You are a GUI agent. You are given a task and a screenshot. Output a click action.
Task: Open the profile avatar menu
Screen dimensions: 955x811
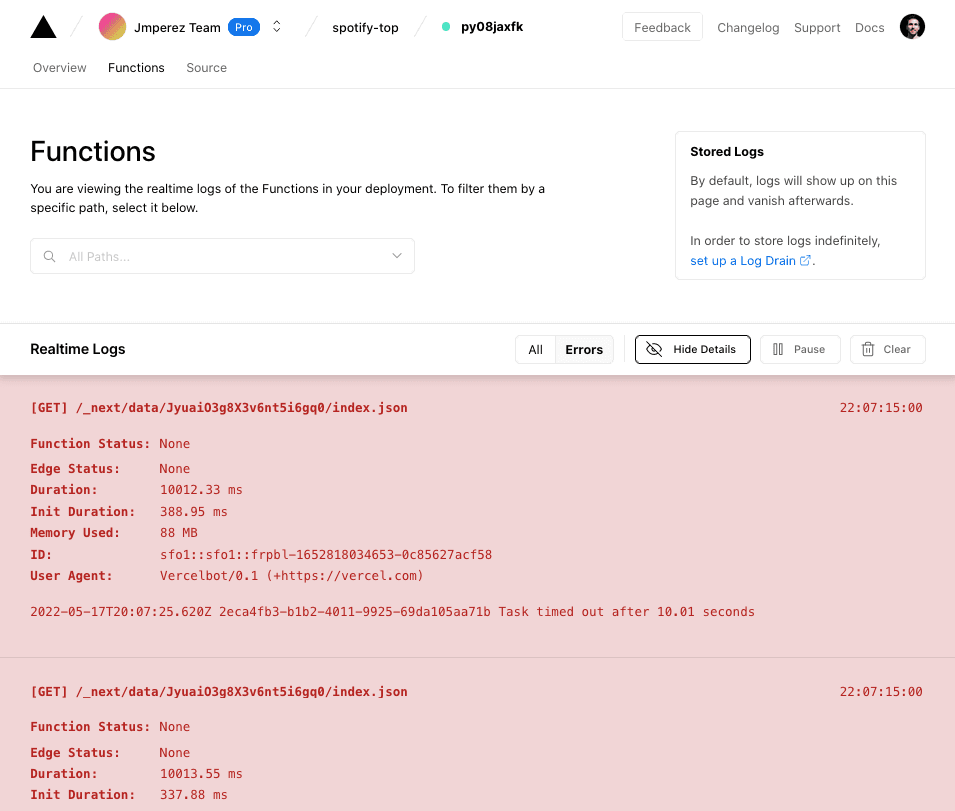[x=912, y=26]
